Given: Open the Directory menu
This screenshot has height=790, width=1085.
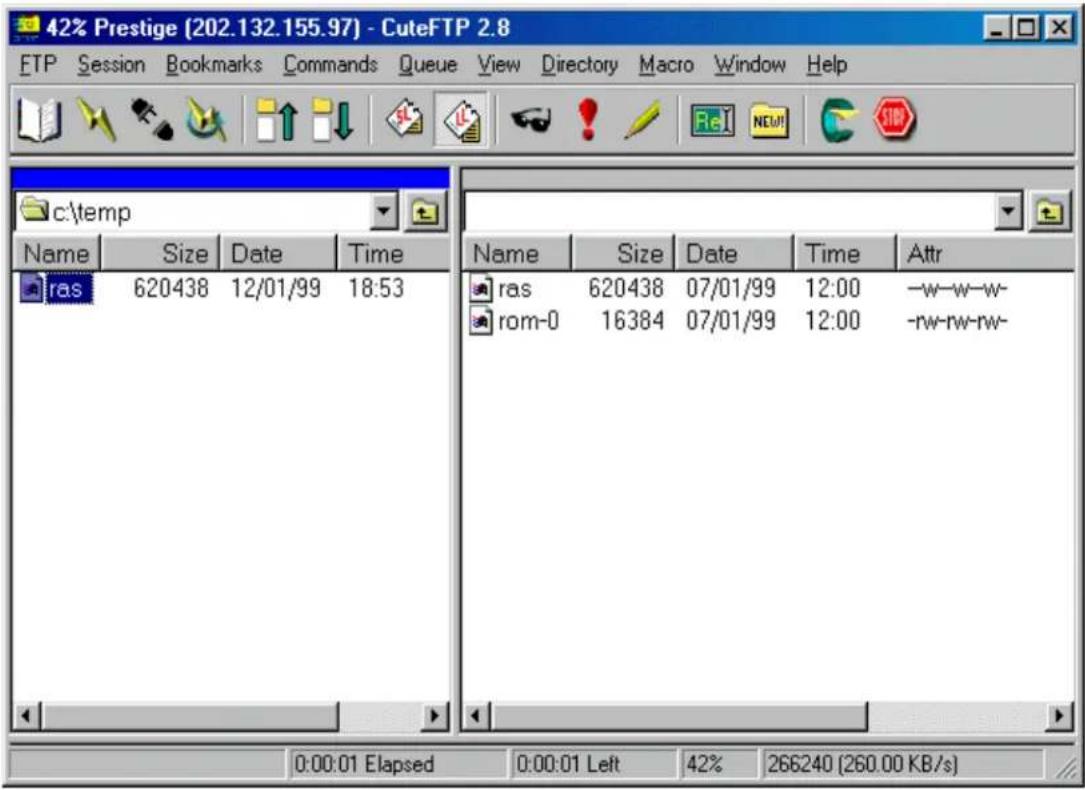Looking at the screenshot, I should [x=580, y=65].
